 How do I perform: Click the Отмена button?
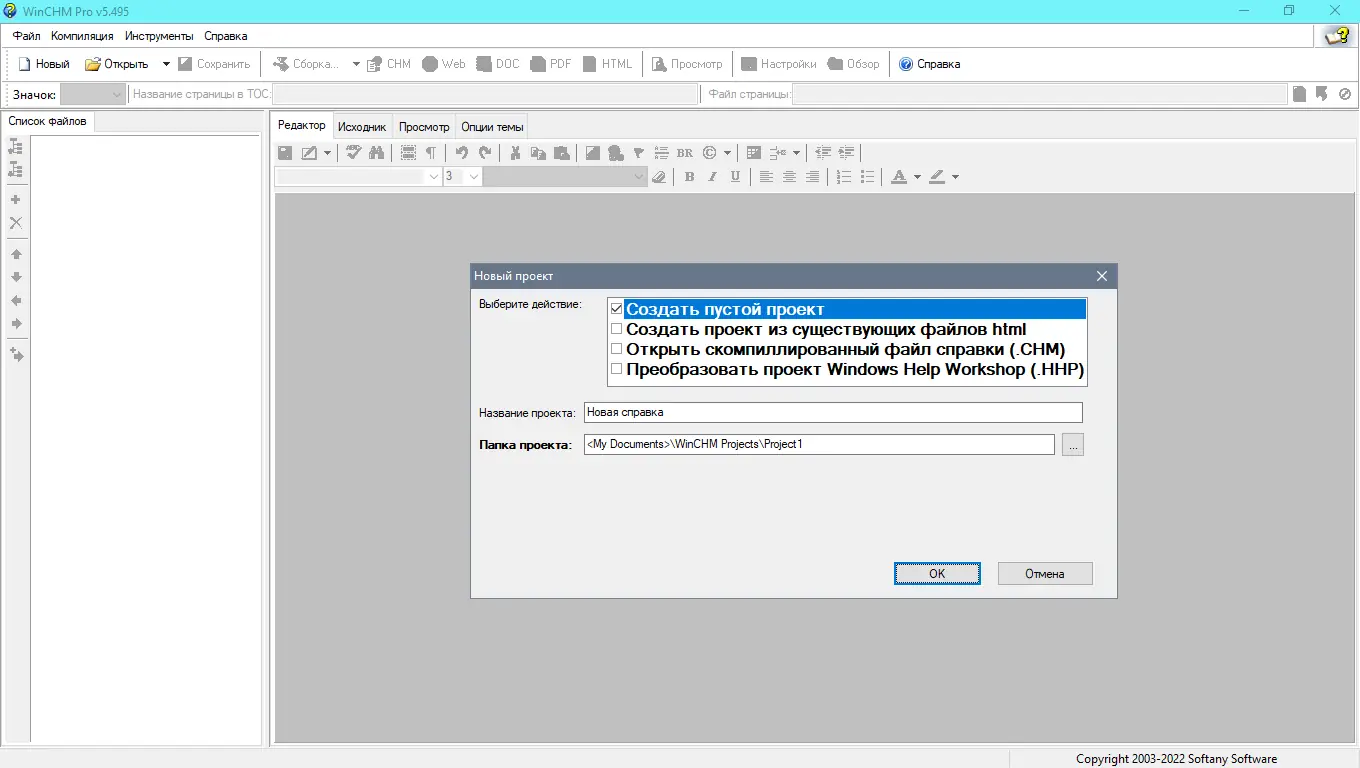(1044, 574)
